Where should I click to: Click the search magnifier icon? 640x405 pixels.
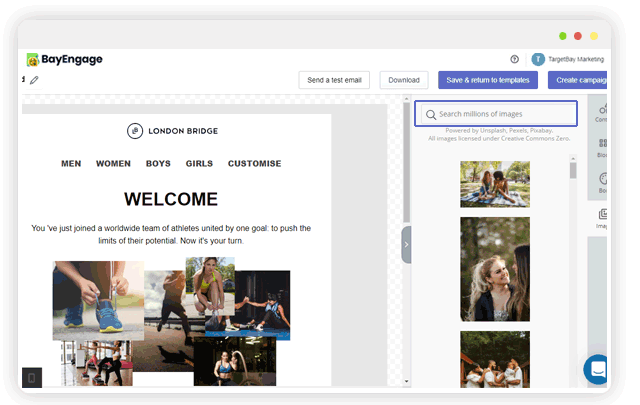431,114
